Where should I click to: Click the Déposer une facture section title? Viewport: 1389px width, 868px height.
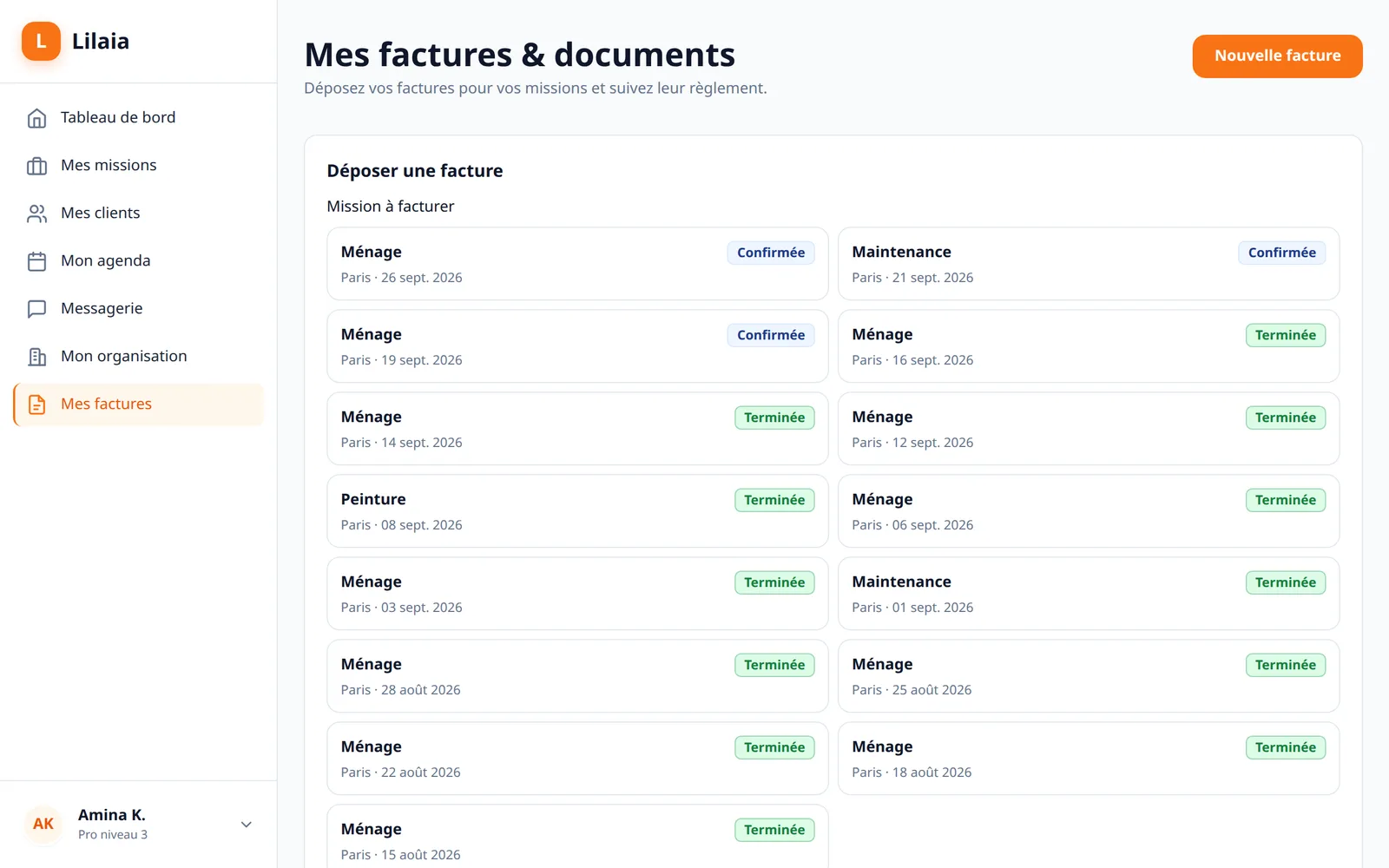[x=415, y=171]
